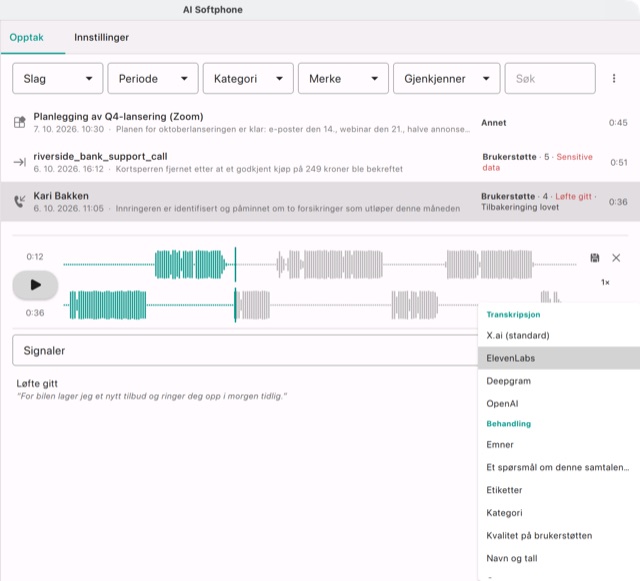This screenshot has width=640, height=581.
Task: Close the audio player panel
Action: point(616,258)
